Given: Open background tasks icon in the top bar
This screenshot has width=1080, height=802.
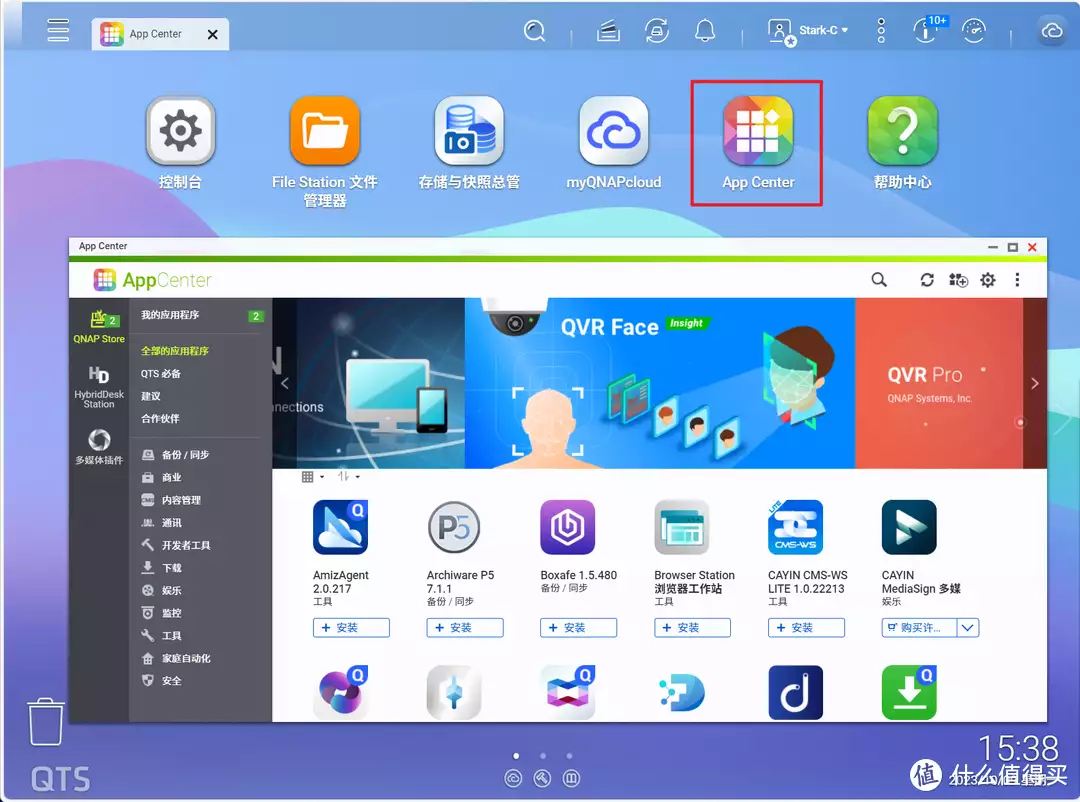Looking at the screenshot, I should (x=608, y=31).
